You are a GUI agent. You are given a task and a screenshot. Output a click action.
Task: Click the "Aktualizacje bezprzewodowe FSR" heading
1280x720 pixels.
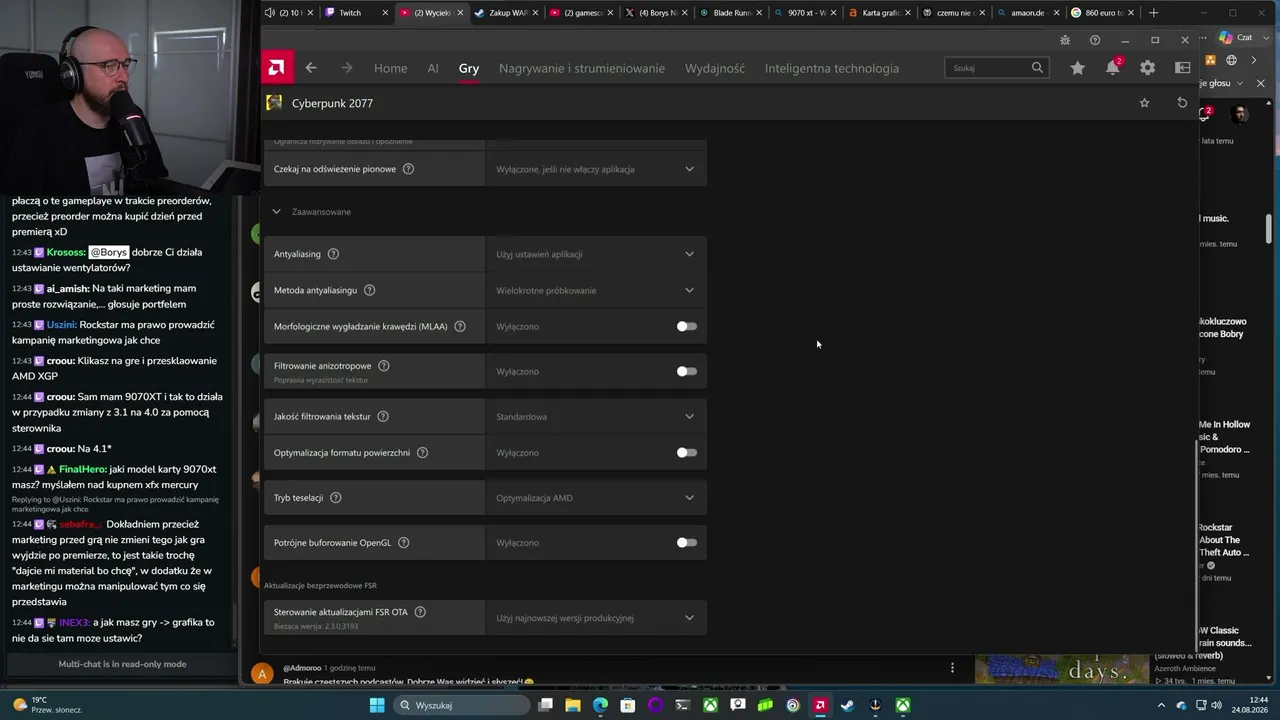320,585
